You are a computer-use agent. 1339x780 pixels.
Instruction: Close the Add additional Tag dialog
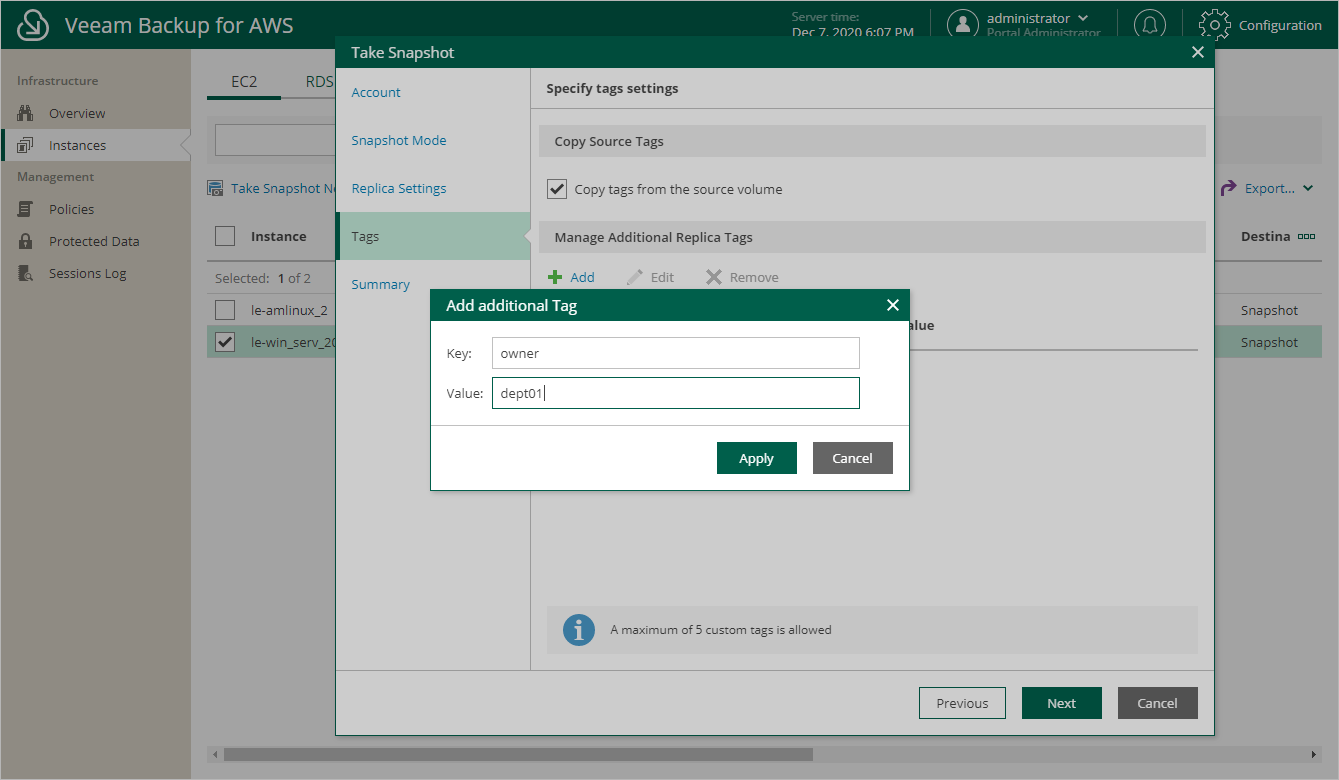(893, 305)
